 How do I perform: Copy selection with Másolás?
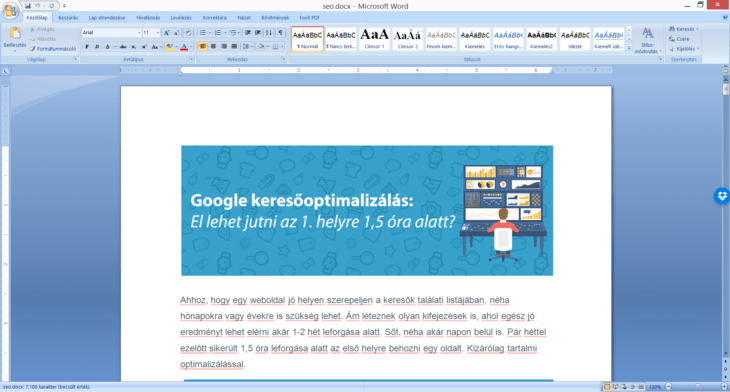[42, 39]
